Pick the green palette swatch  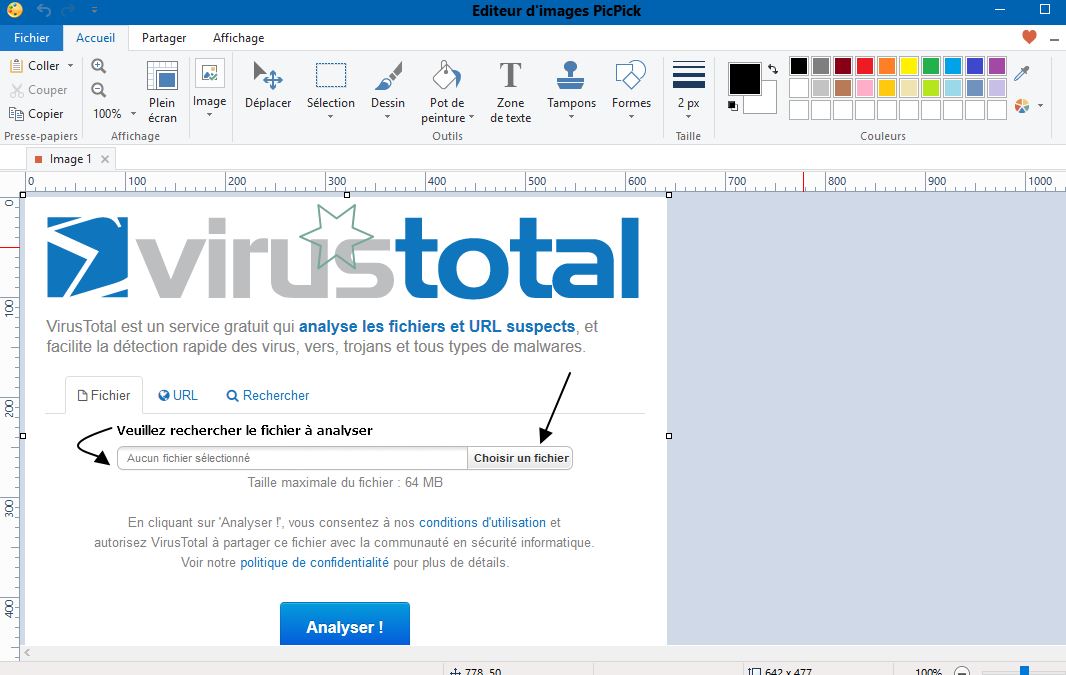pos(931,66)
